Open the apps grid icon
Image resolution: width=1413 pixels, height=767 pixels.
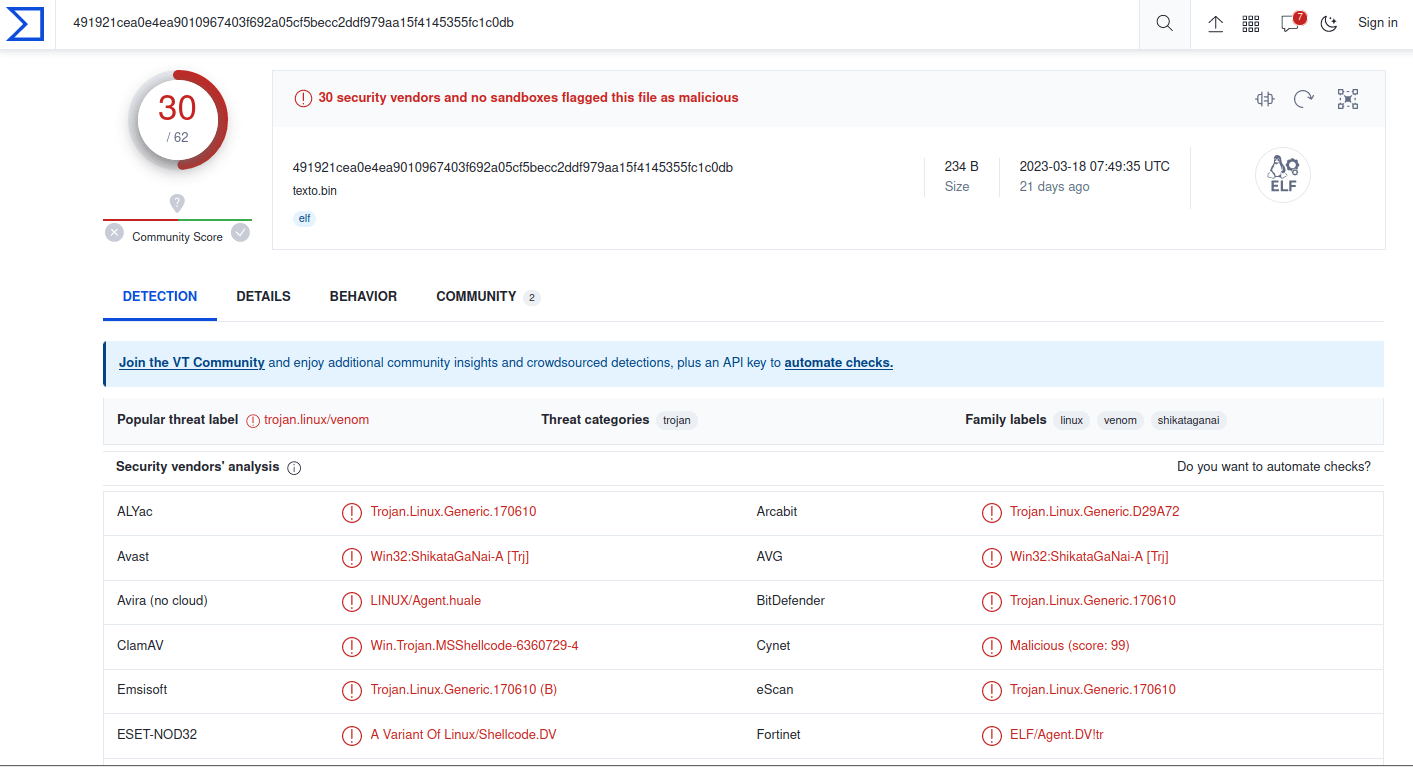[1251, 24]
